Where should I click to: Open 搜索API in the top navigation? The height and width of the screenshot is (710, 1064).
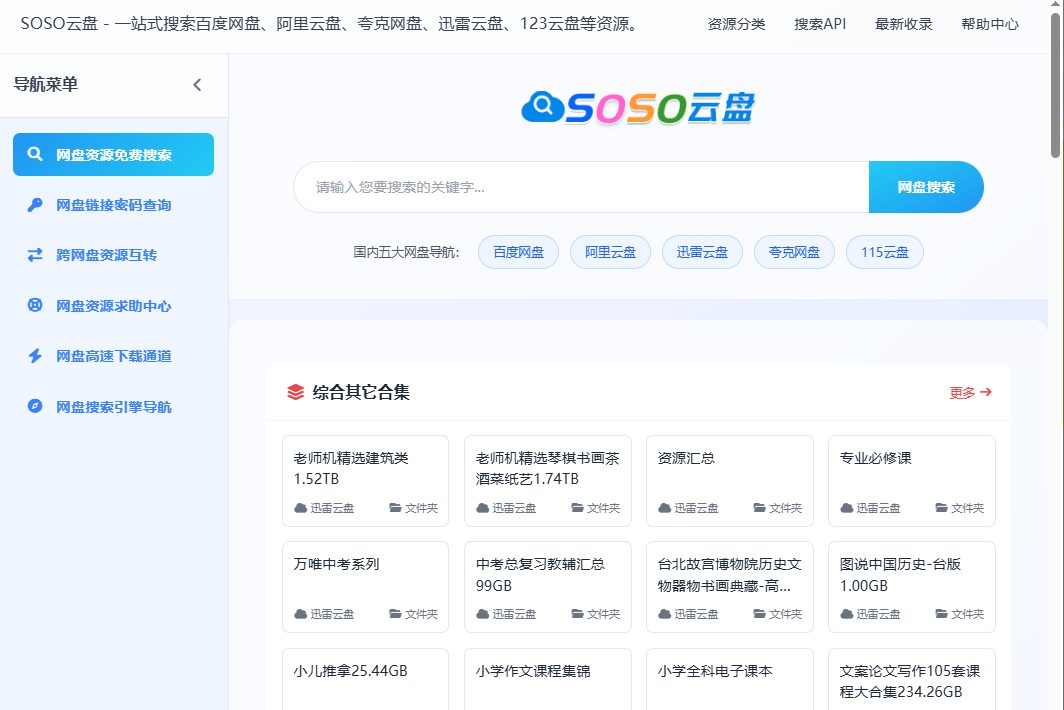click(x=820, y=24)
